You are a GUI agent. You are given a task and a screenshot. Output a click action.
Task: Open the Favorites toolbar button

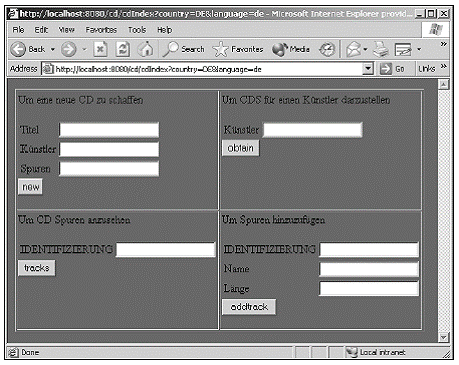238,49
